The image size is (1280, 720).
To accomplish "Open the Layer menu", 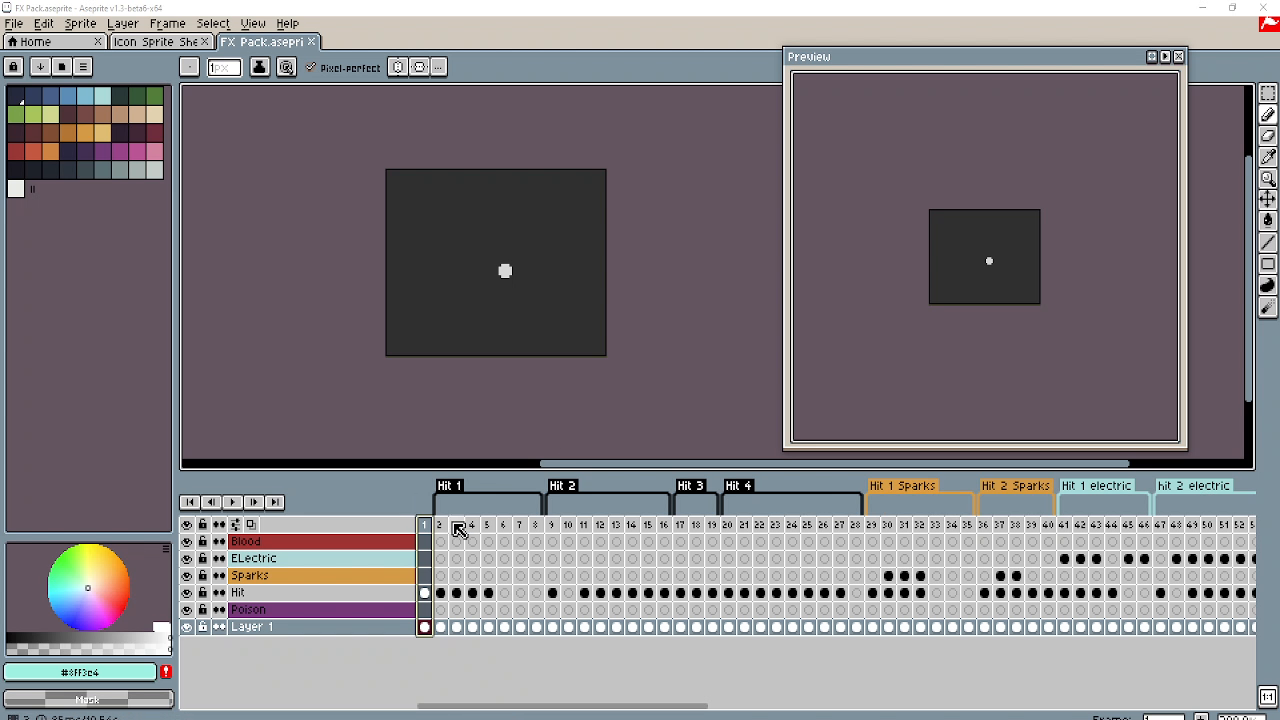I will pos(123,23).
